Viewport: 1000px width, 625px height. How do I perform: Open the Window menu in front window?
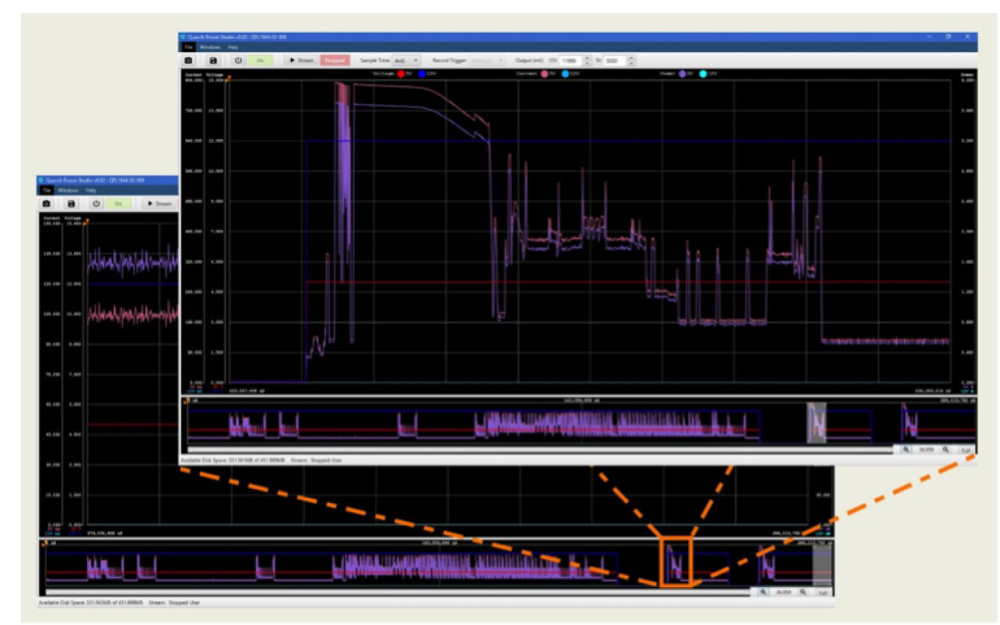click(209, 46)
